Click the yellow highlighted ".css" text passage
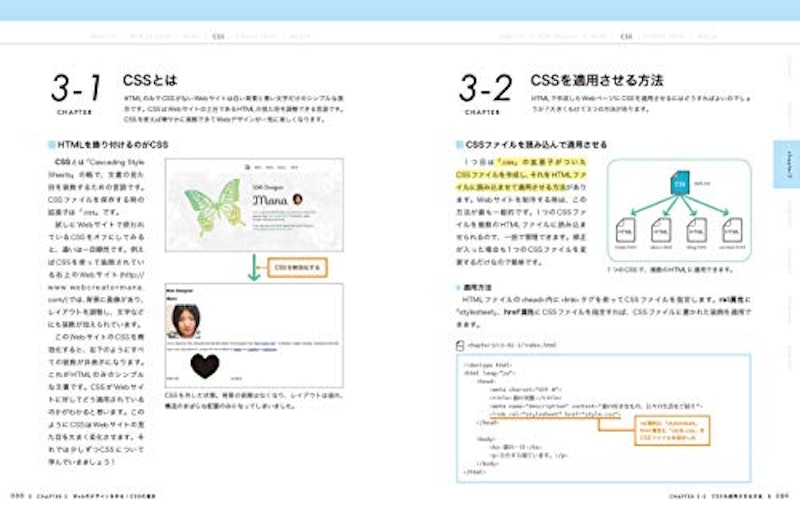 click(521, 174)
